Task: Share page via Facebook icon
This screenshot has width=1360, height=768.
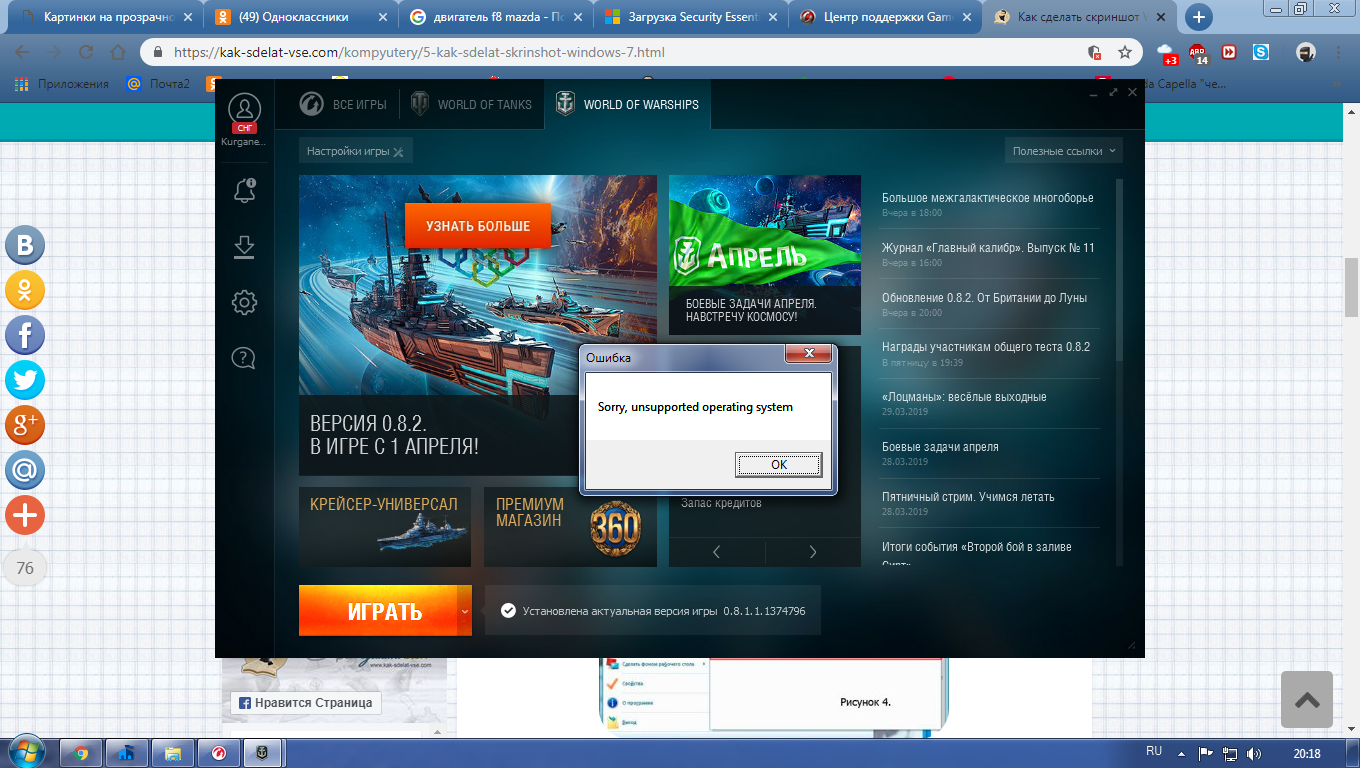Action: point(25,336)
